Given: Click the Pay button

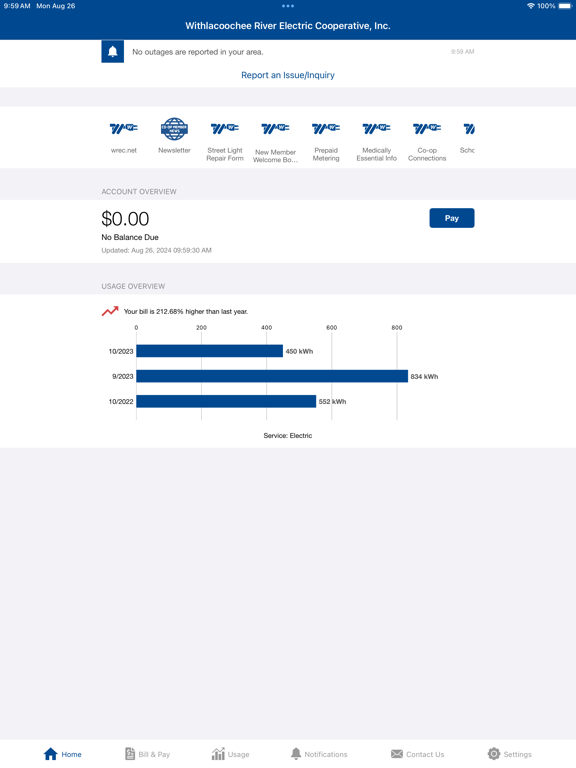Looking at the screenshot, I should point(452,218).
